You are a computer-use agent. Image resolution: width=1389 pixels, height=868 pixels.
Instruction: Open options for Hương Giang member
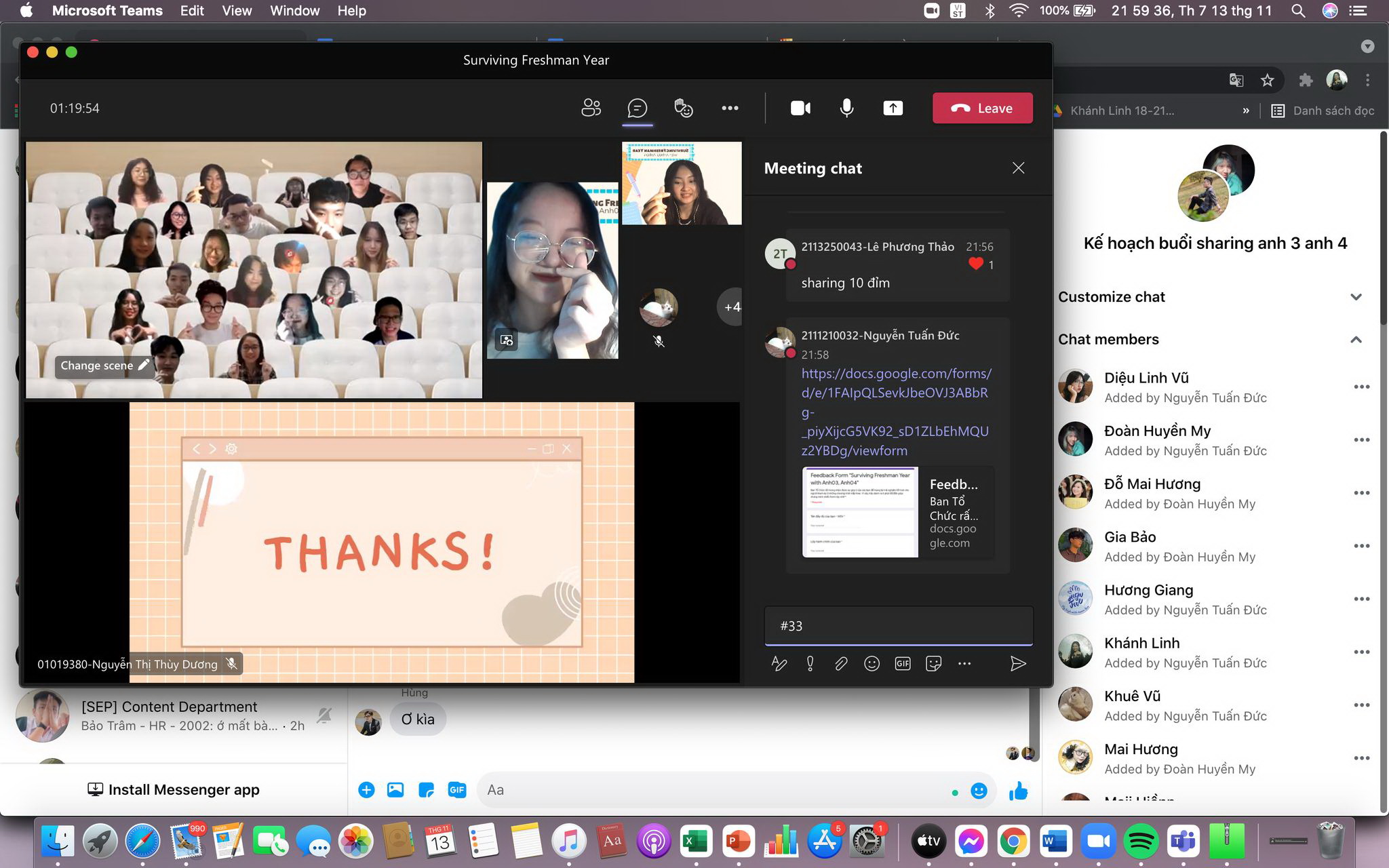click(x=1361, y=599)
